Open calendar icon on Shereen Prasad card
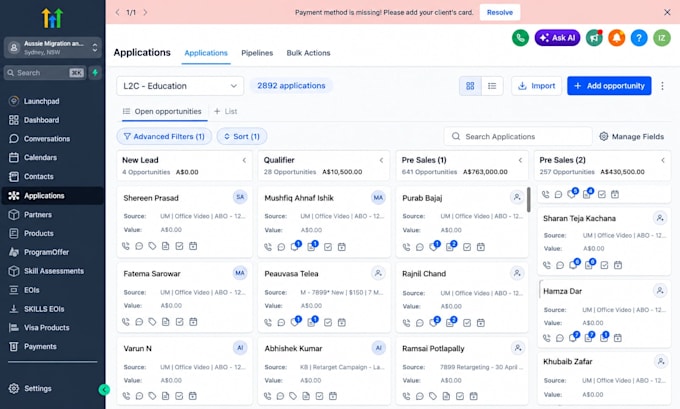Image resolution: width=680 pixels, height=409 pixels. 193,246
